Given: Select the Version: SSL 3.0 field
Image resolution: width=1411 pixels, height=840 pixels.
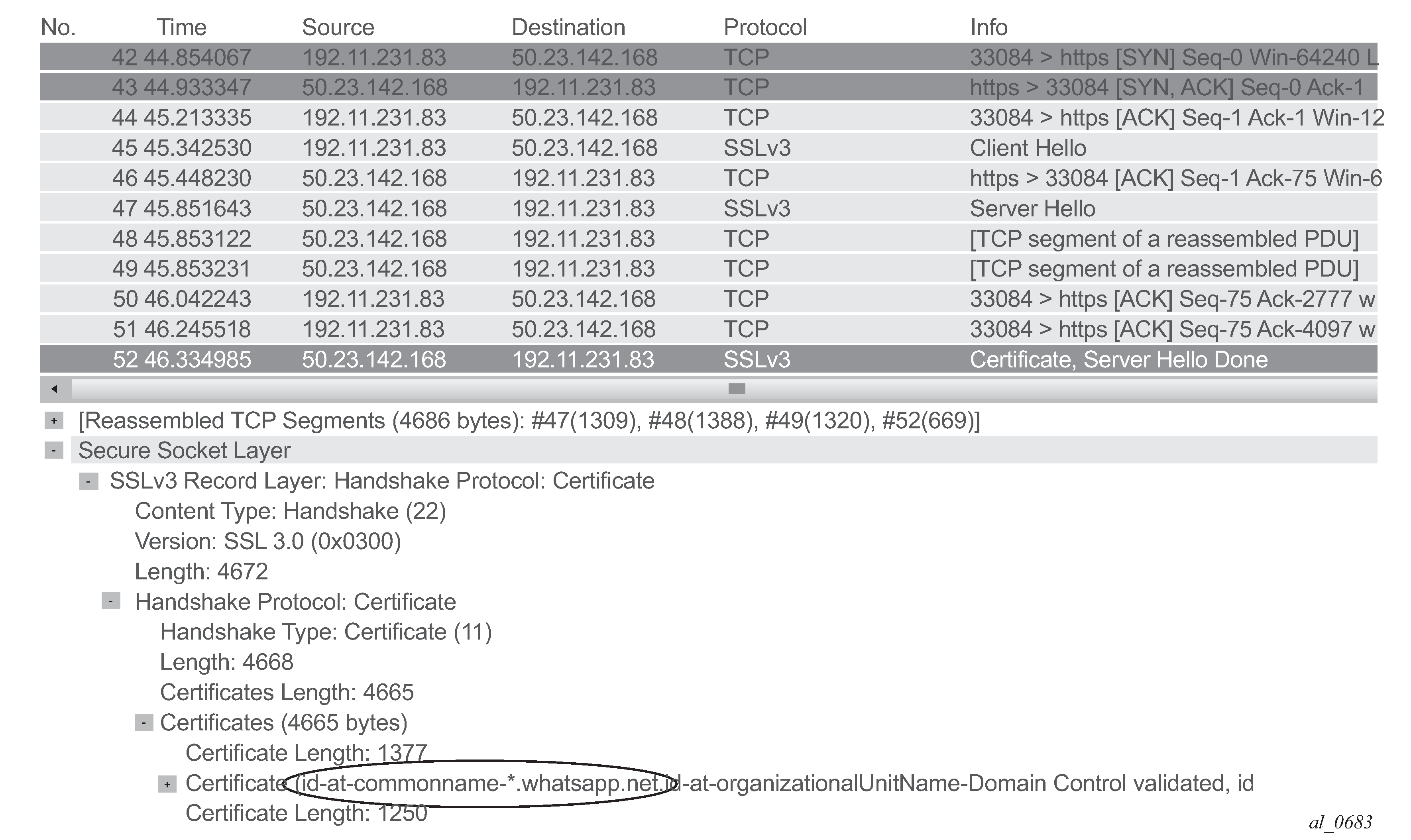Looking at the screenshot, I should pos(268,542).
